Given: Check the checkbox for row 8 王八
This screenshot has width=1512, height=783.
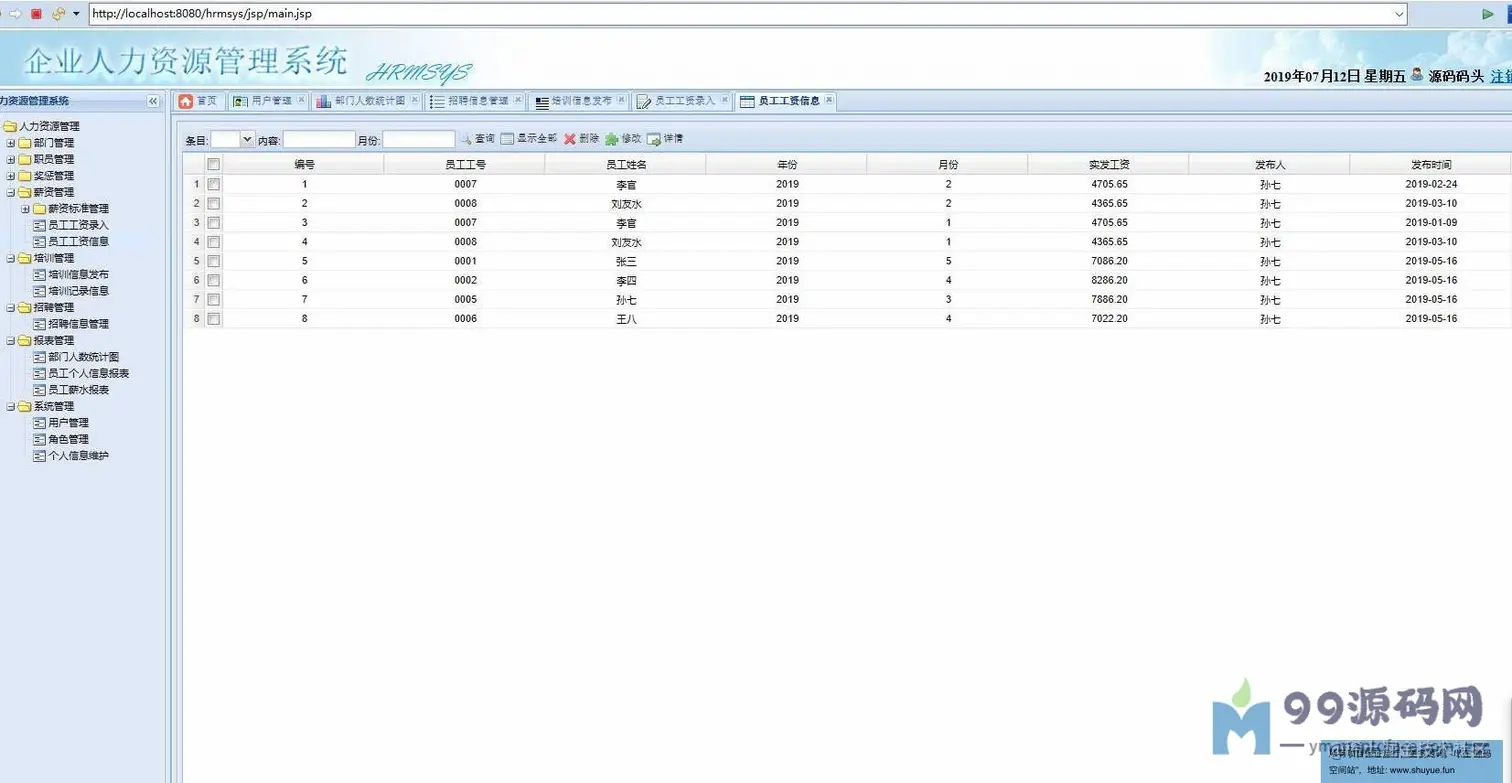Looking at the screenshot, I should pyautogui.click(x=213, y=319).
